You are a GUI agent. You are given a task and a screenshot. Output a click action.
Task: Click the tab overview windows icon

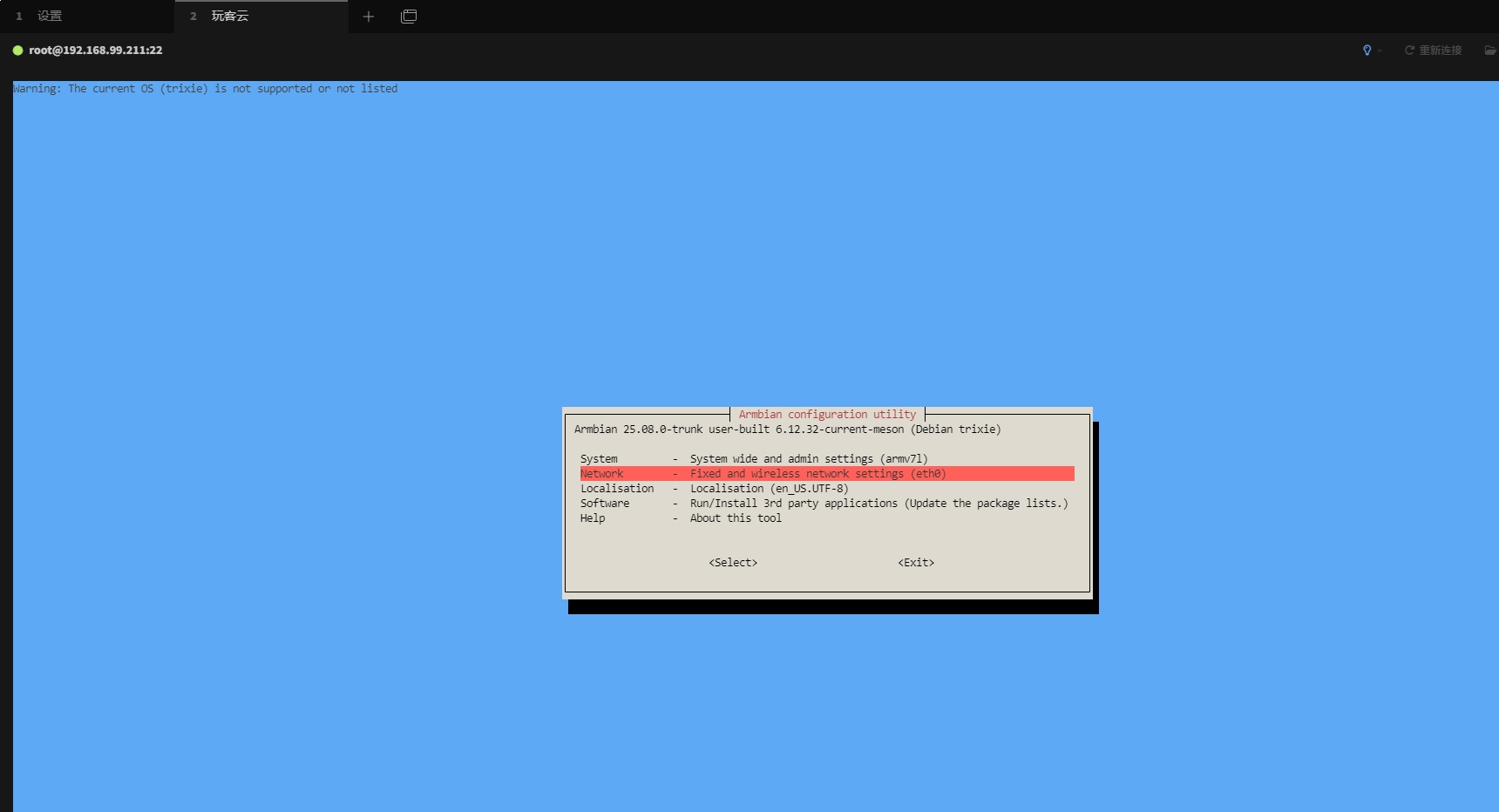(x=409, y=17)
